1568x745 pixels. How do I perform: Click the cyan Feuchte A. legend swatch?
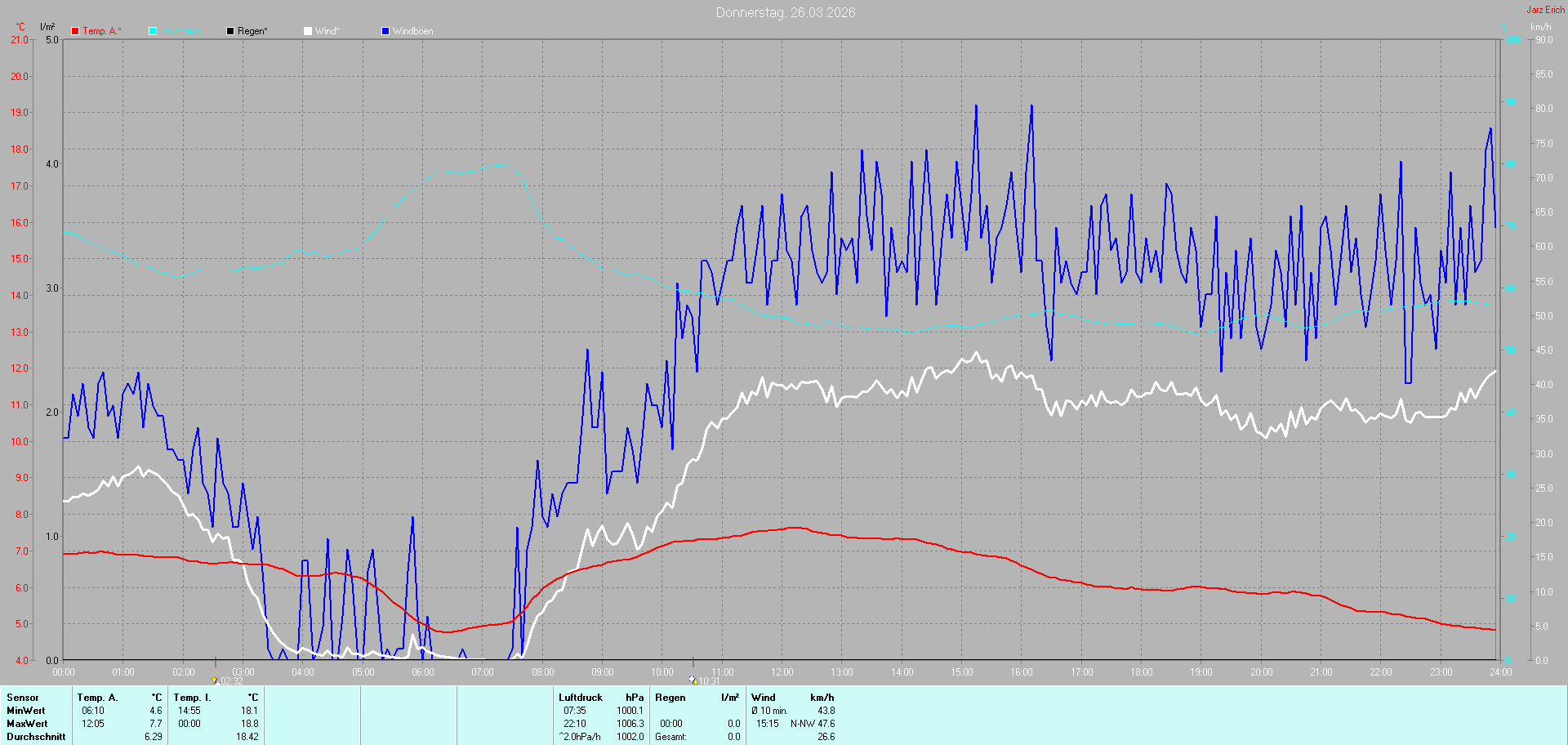[x=153, y=31]
